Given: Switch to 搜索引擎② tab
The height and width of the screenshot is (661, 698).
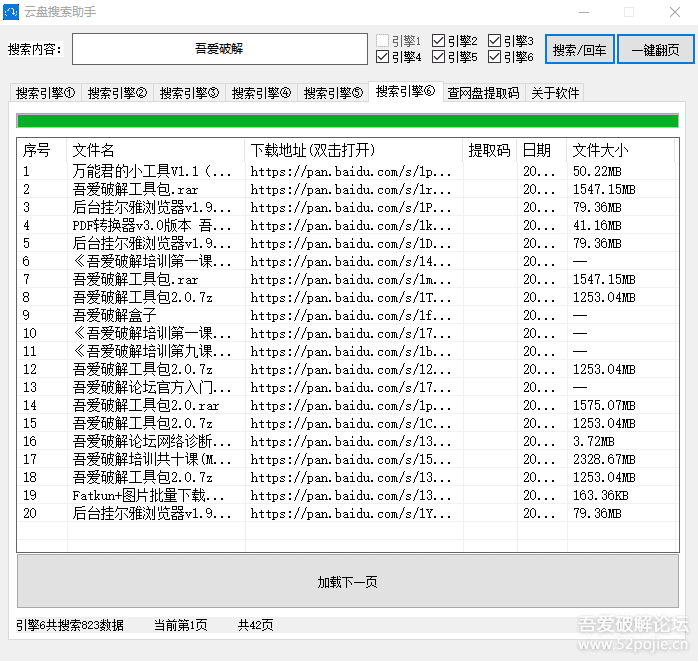Looking at the screenshot, I should coord(117,93).
